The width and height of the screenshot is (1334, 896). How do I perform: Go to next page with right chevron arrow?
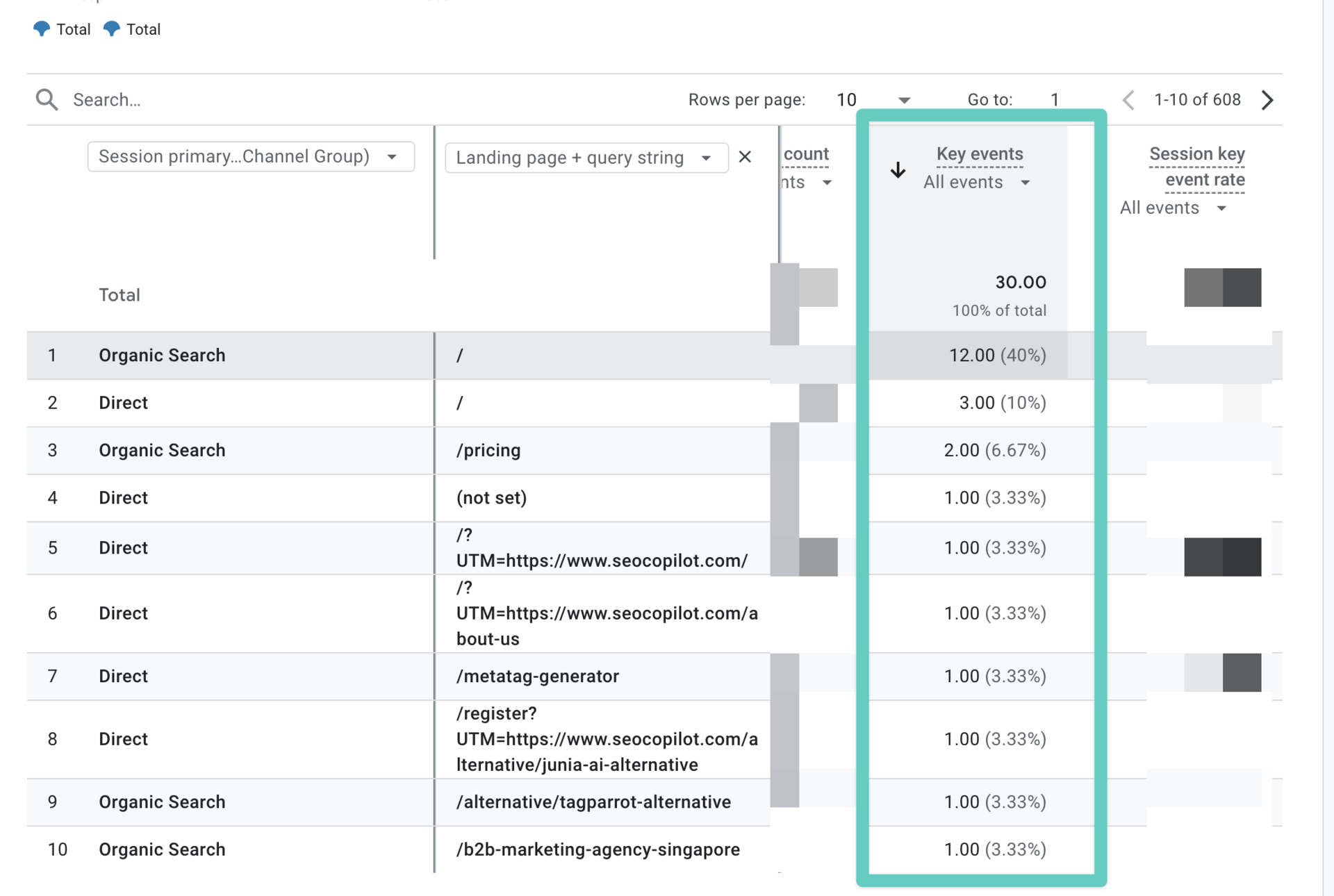click(x=1267, y=99)
